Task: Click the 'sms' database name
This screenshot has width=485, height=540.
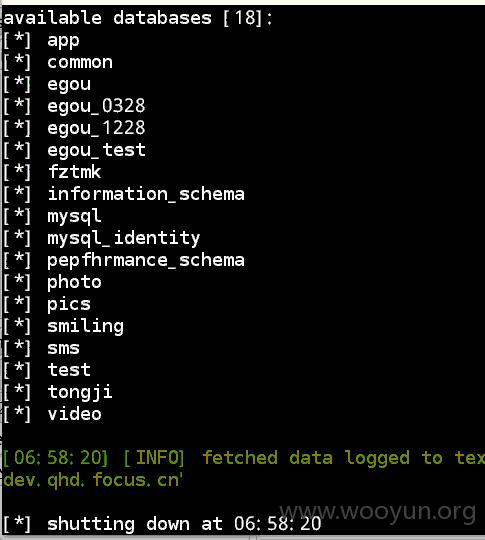Action: pyautogui.click(x=63, y=349)
